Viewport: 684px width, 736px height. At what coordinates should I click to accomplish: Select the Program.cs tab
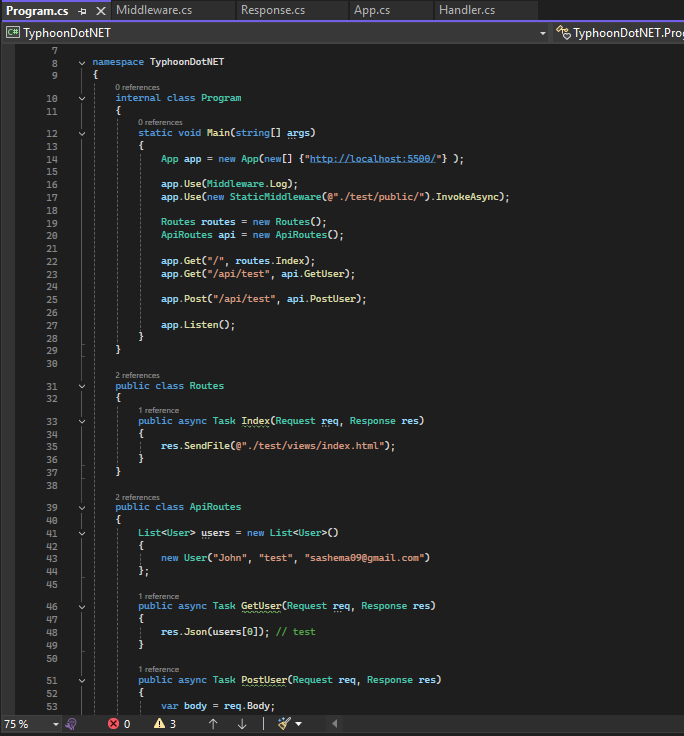tap(37, 11)
